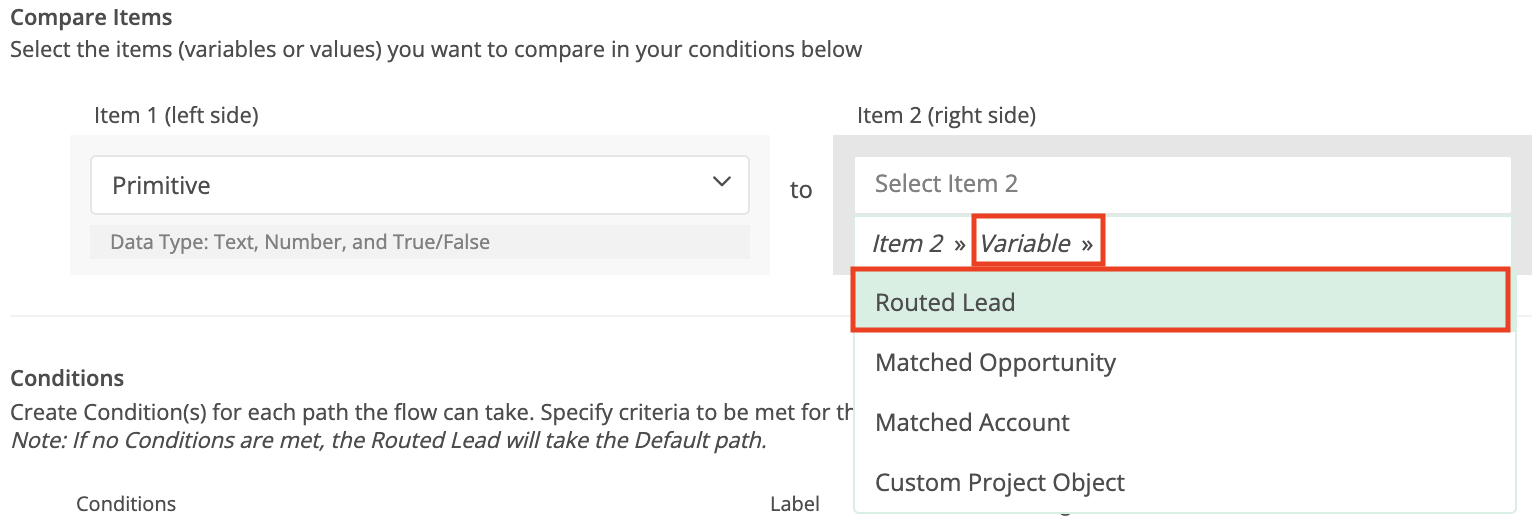Click the arrow separator after Item 2 breadcrumb

(960, 244)
